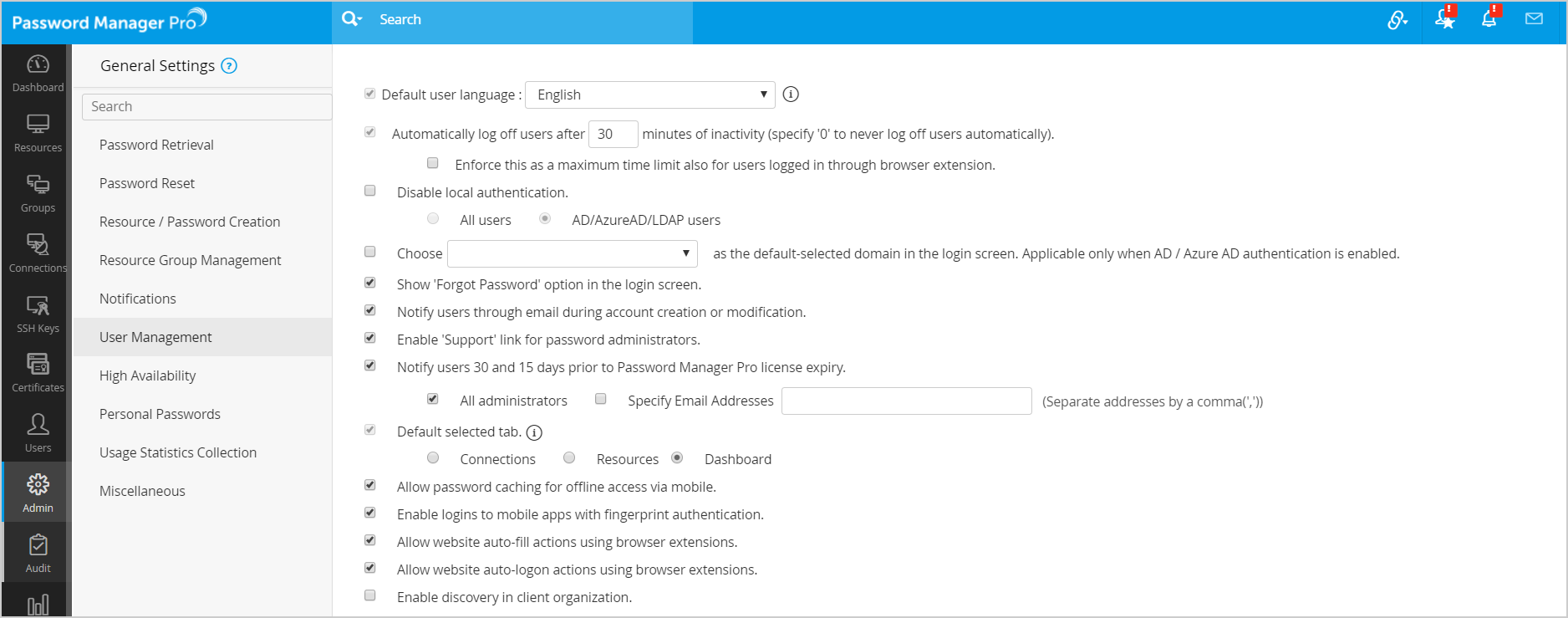
Task: Click the Specify Email Addresses text field
Action: (x=906, y=401)
